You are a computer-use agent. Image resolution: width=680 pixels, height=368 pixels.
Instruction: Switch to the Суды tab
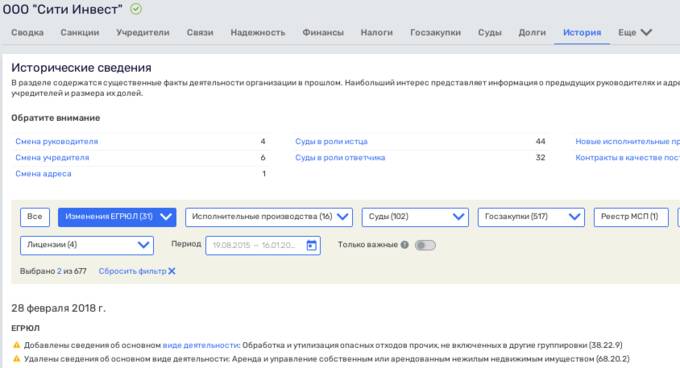[x=490, y=33]
